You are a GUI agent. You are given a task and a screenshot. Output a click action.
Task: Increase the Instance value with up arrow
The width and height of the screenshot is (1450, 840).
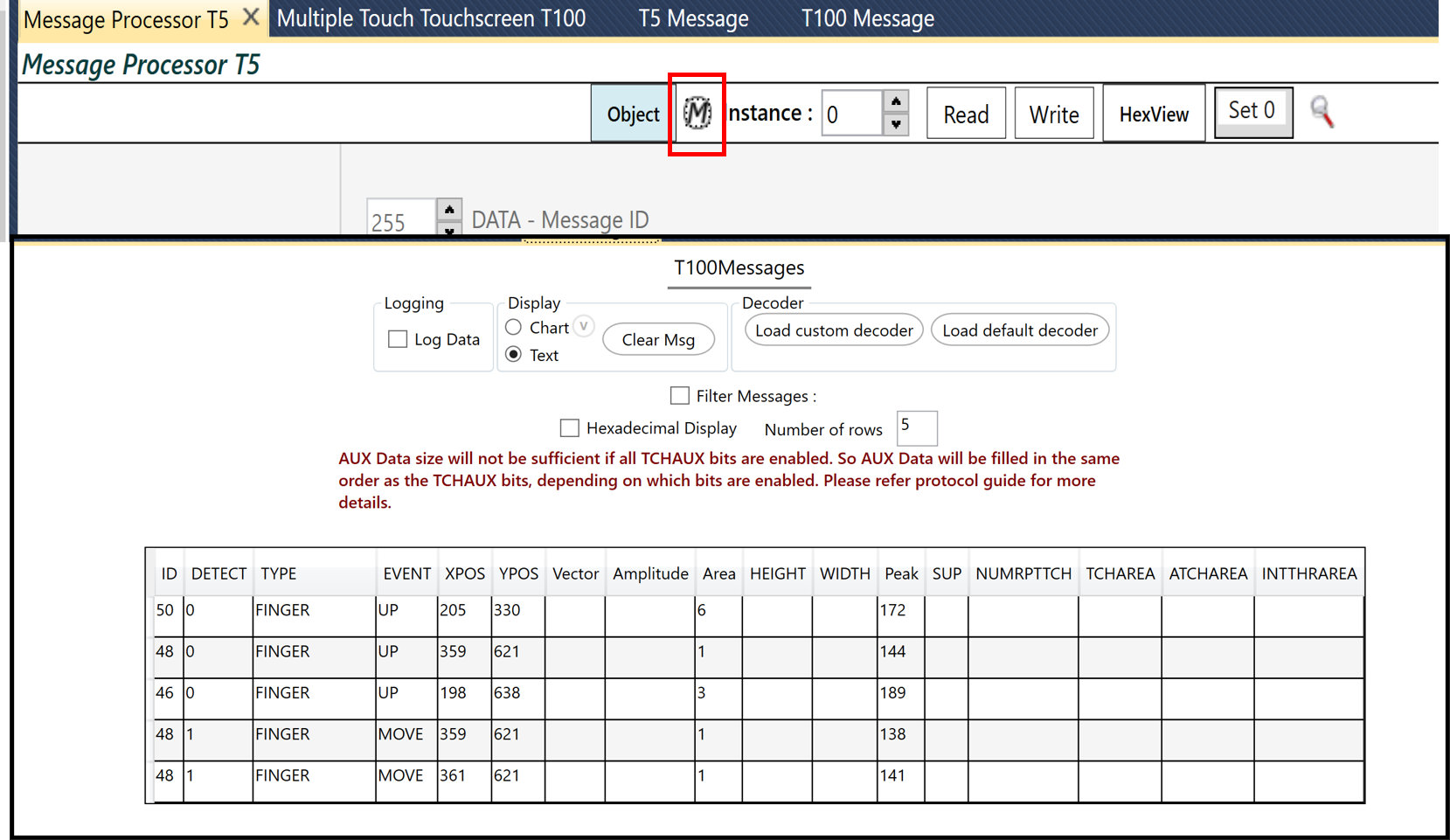(x=896, y=101)
